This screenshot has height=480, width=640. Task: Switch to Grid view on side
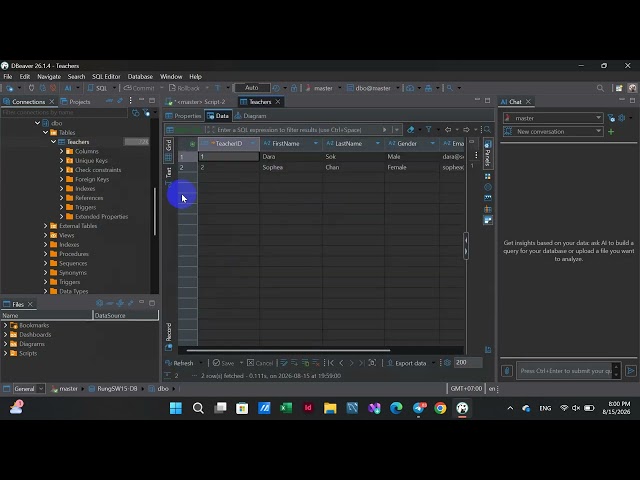click(x=169, y=150)
